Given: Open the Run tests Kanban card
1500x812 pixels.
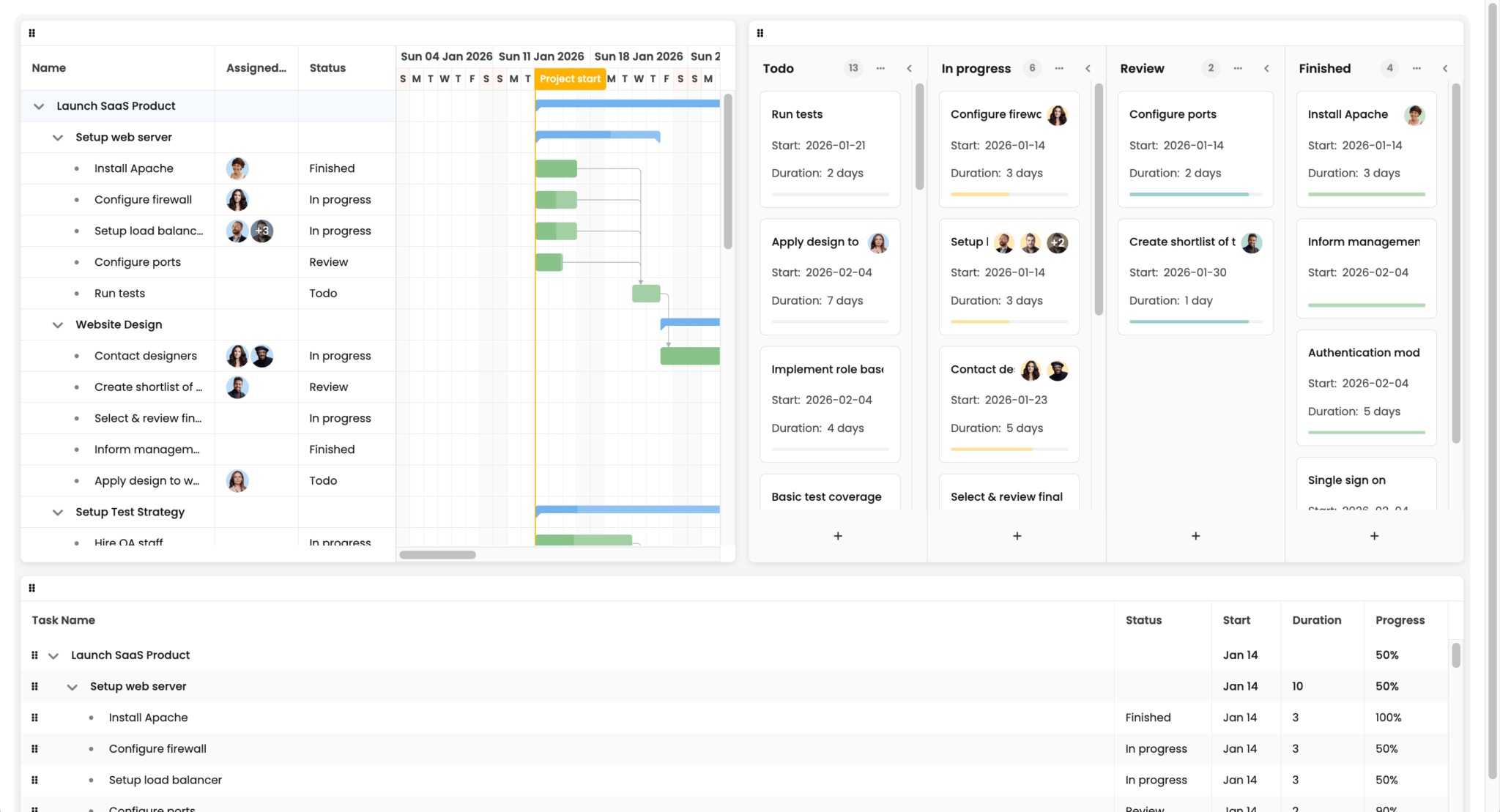Looking at the screenshot, I should 829,149.
